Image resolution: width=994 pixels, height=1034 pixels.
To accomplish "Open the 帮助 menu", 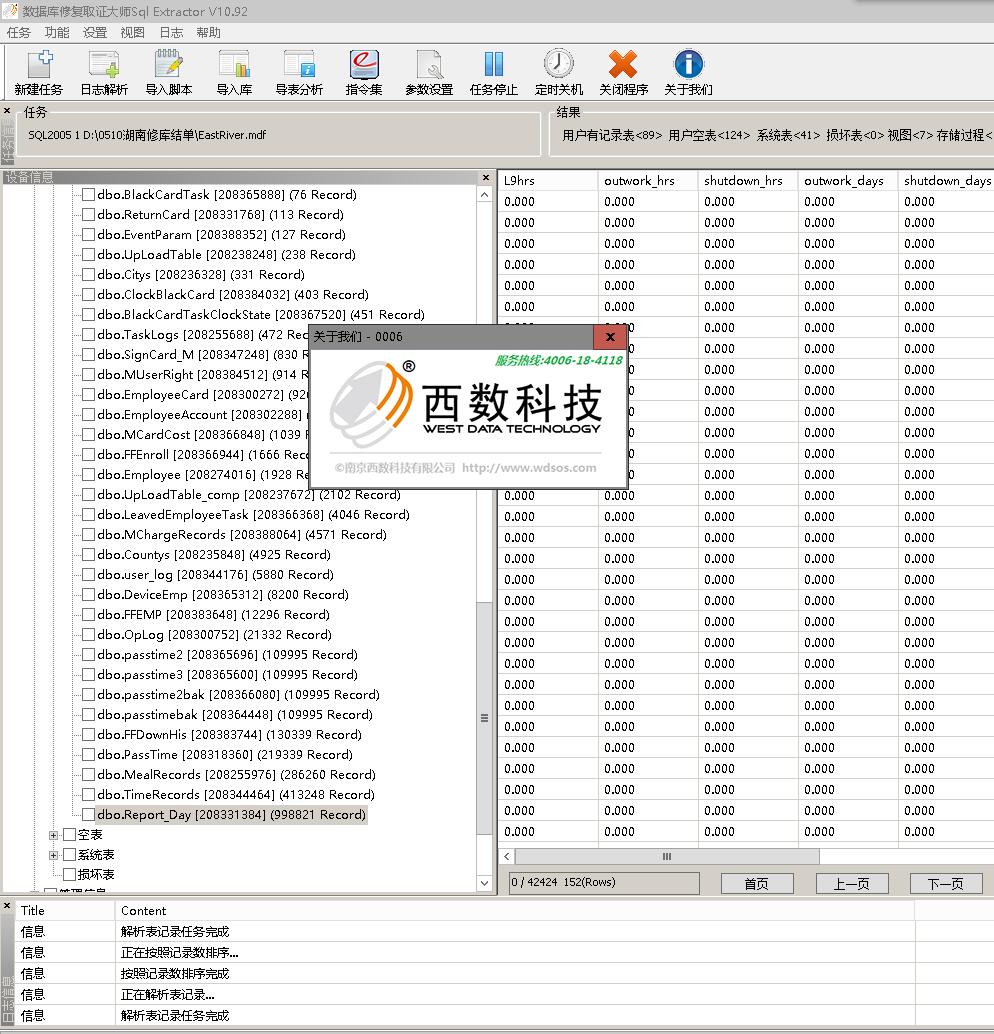I will coord(208,32).
